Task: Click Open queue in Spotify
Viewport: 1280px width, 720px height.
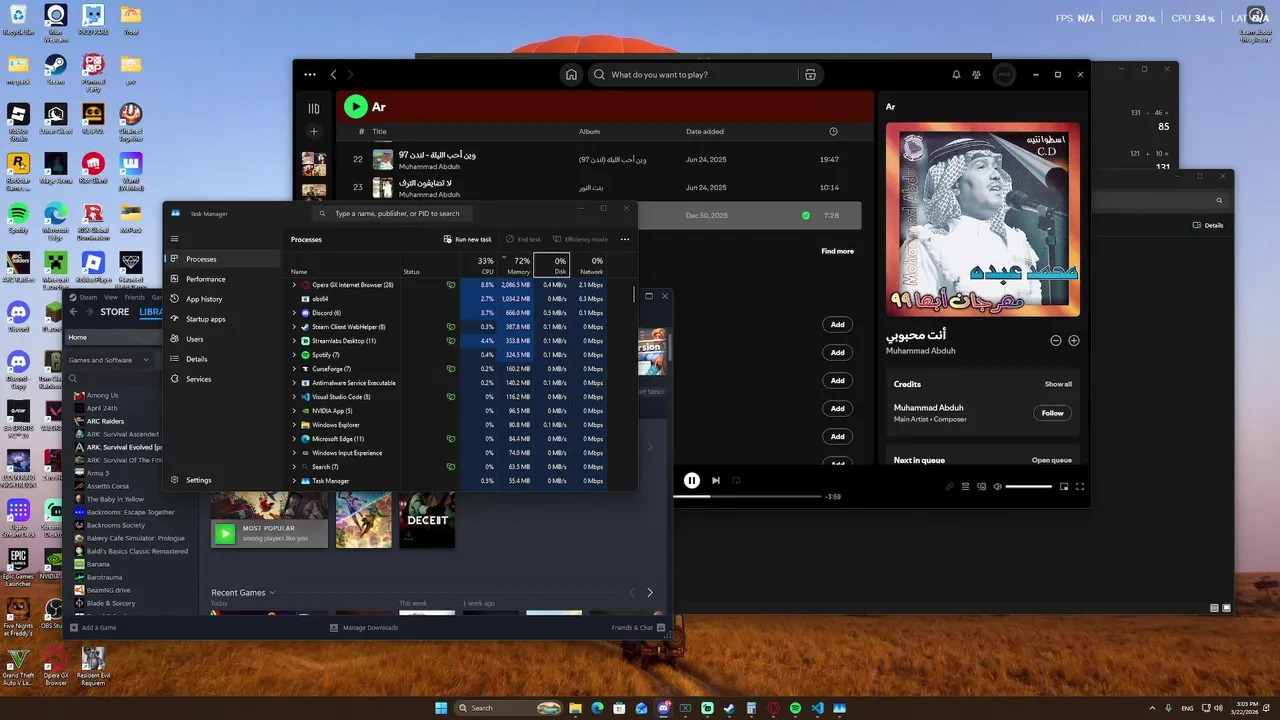Action: (1052, 460)
